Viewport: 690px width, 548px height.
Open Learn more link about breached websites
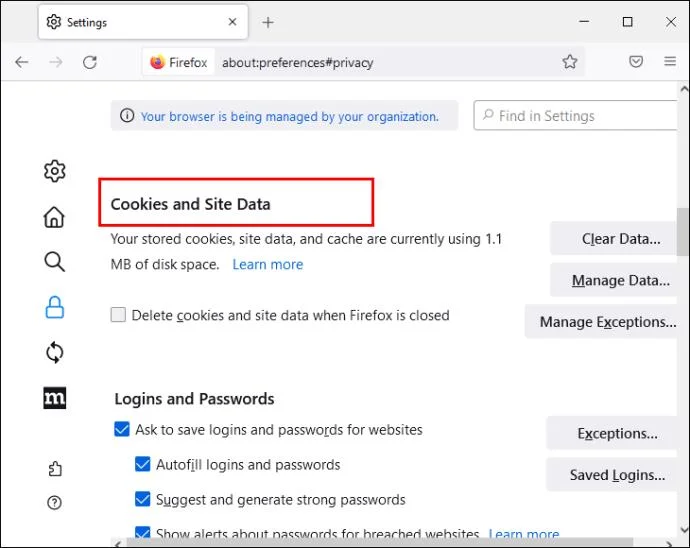coord(524,533)
